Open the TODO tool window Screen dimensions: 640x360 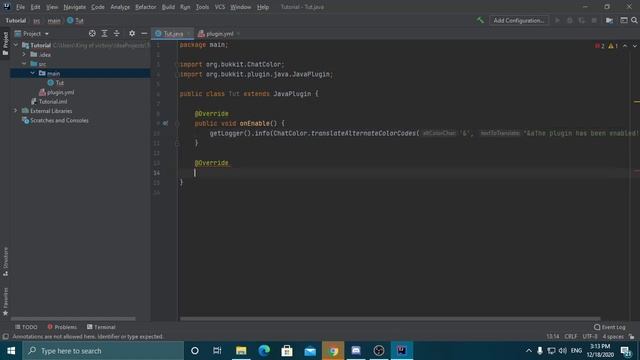tap(26, 327)
